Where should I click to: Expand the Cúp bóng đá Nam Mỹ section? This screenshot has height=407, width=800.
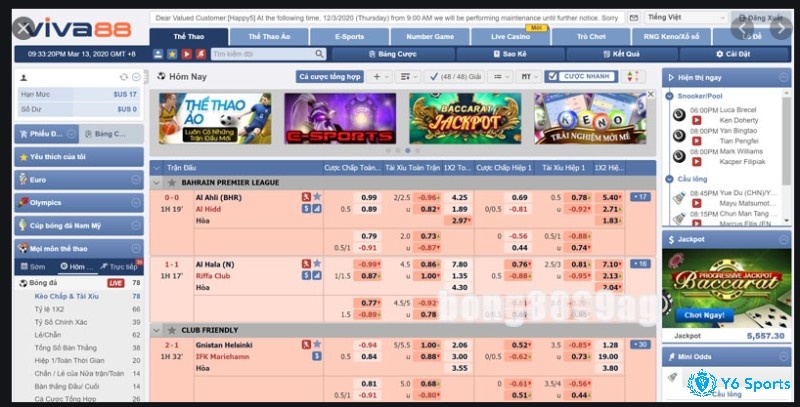coord(136,225)
